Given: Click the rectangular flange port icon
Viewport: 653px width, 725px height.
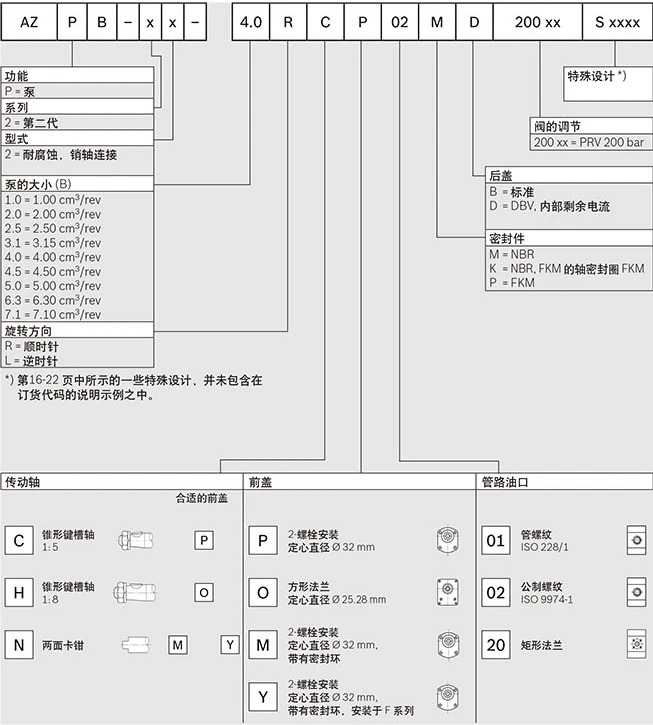Looking at the screenshot, I should 636,644.
